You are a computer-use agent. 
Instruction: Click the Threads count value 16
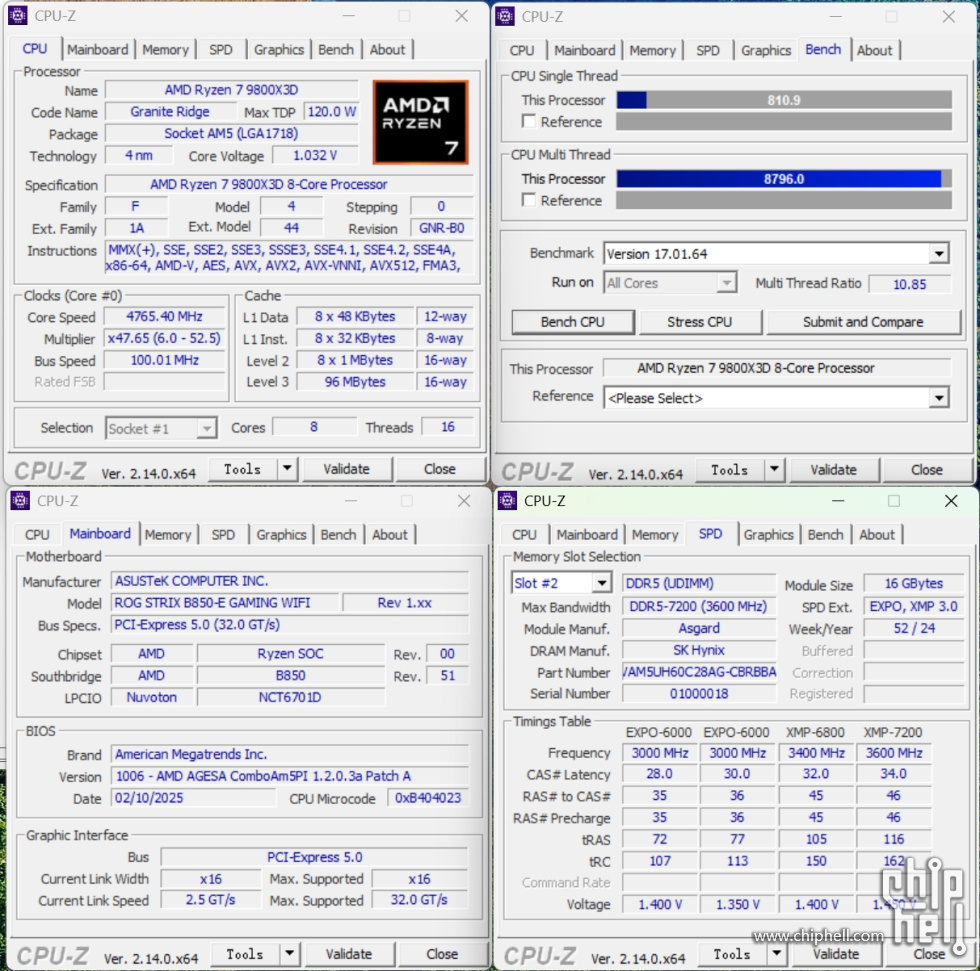tap(448, 427)
